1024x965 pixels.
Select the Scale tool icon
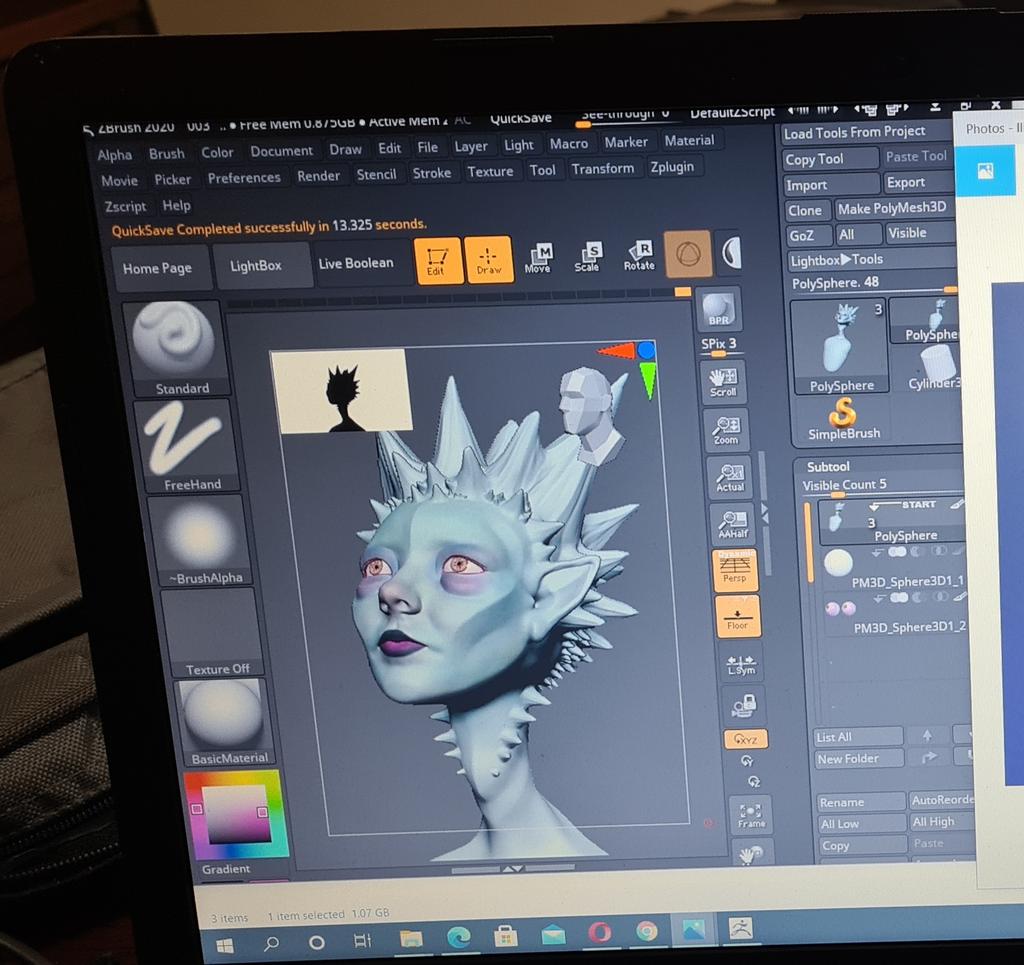click(x=588, y=257)
